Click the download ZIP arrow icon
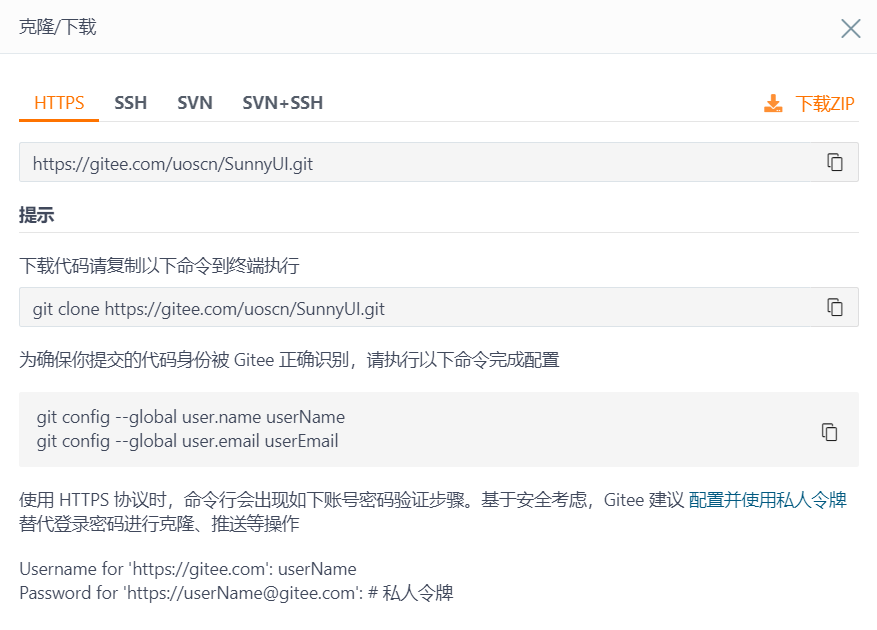Image resolution: width=877 pixels, height=630 pixels. coord(773,104)
